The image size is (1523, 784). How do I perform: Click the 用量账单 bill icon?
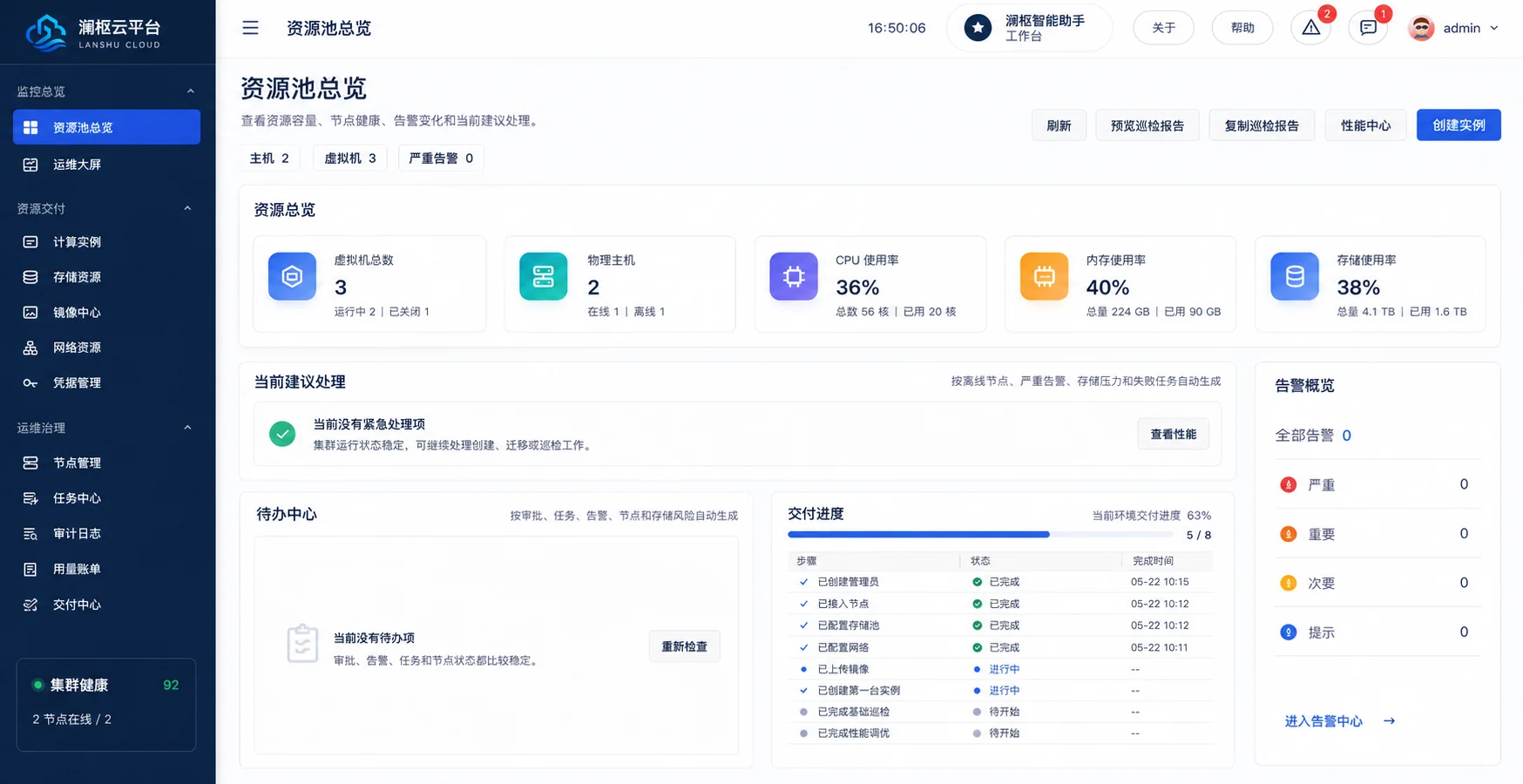click(x=30, y=569)
